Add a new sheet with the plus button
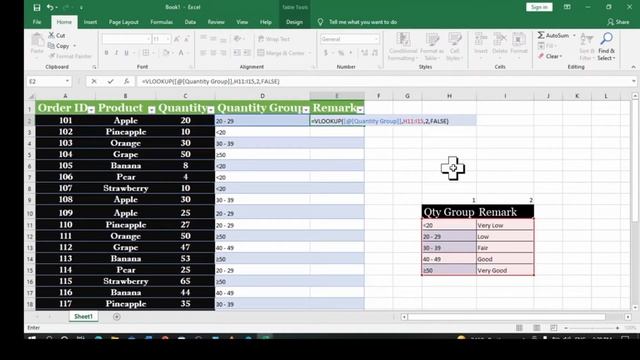640x360 pixels. pyautogui.click(x=117, y=316)
